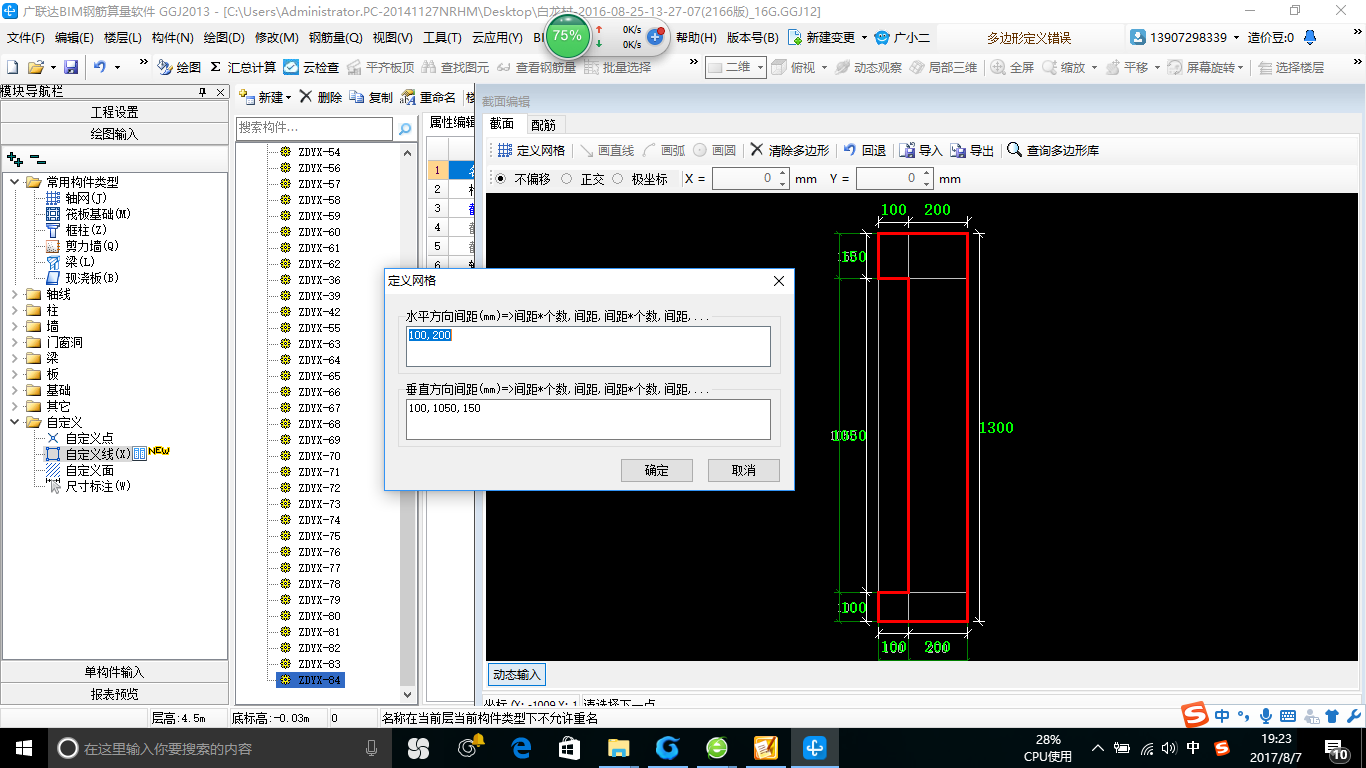Click 复制 copy component icon
Image resolution: width=1366 pixels, height=768 pixels.
(357, 97)
